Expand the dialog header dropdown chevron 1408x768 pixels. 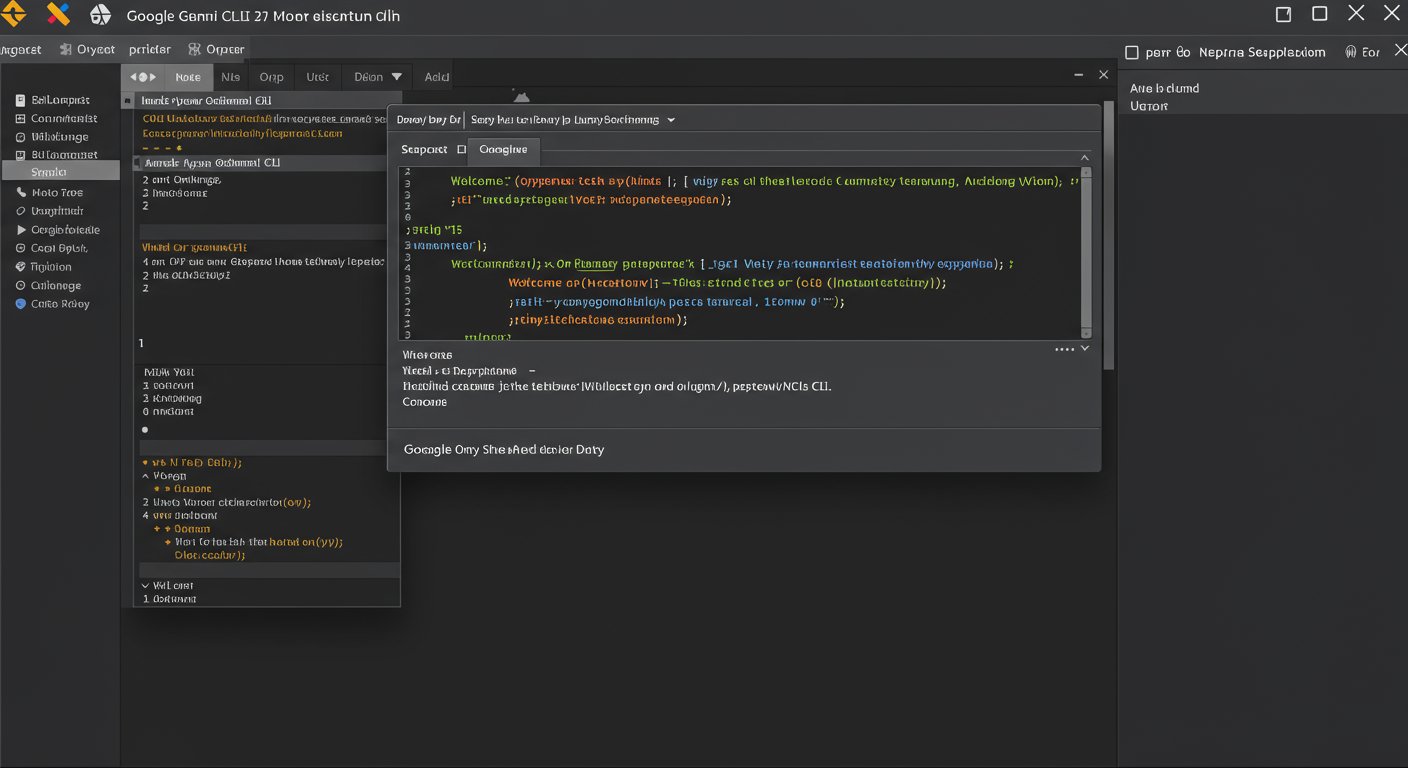pos(671,120)
